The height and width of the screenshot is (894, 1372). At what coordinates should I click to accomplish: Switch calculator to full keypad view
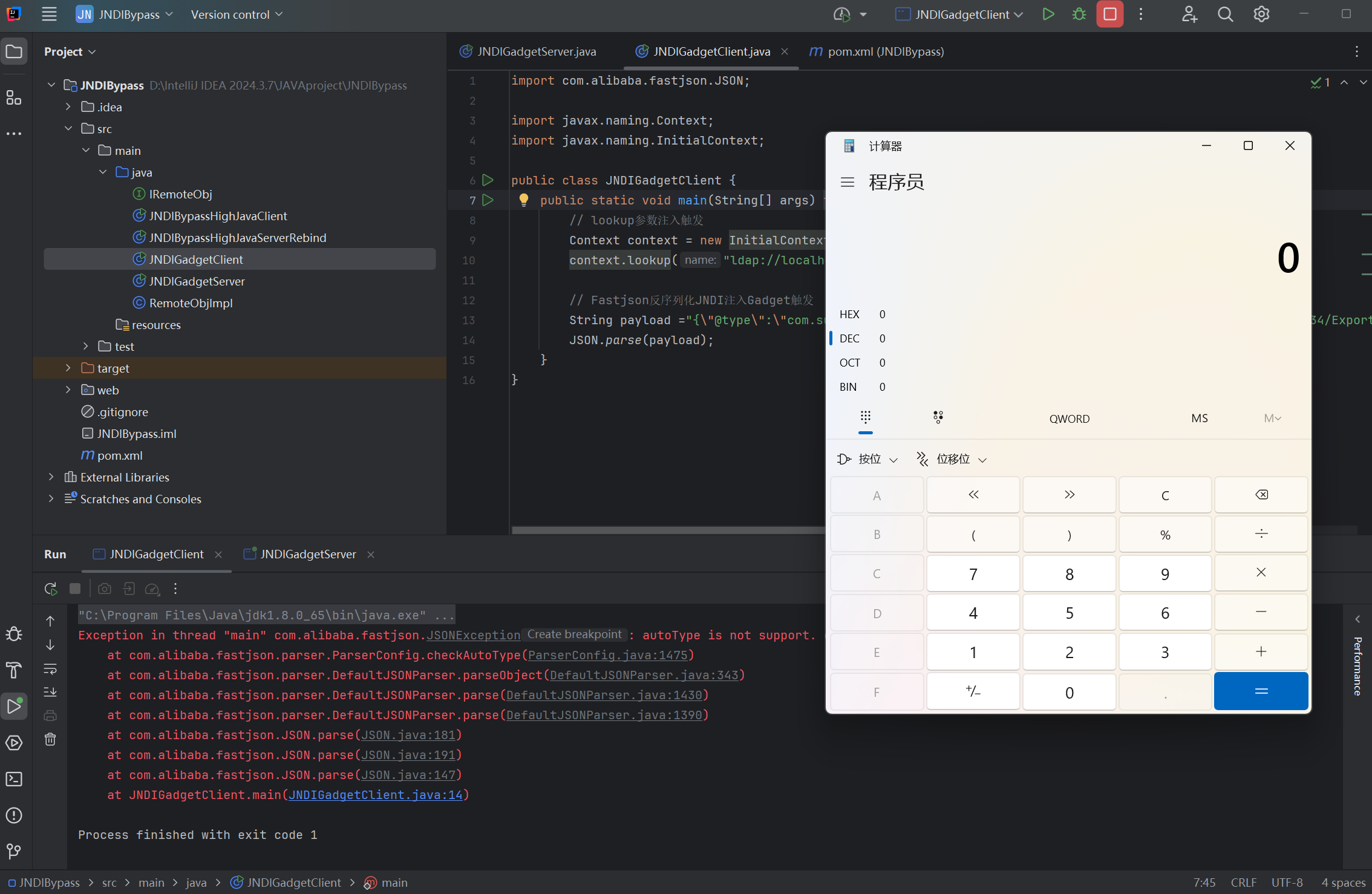(866, 417)
